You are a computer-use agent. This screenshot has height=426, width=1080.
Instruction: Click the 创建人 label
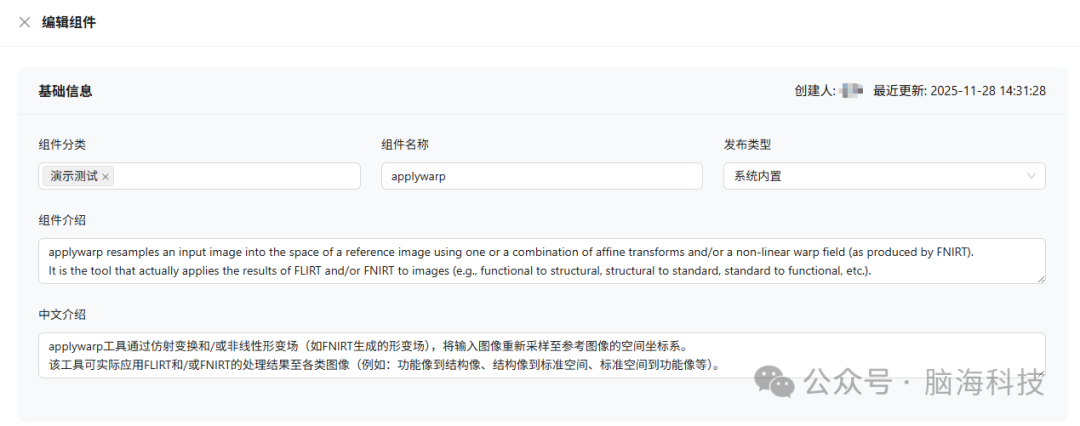pos(815,91)
